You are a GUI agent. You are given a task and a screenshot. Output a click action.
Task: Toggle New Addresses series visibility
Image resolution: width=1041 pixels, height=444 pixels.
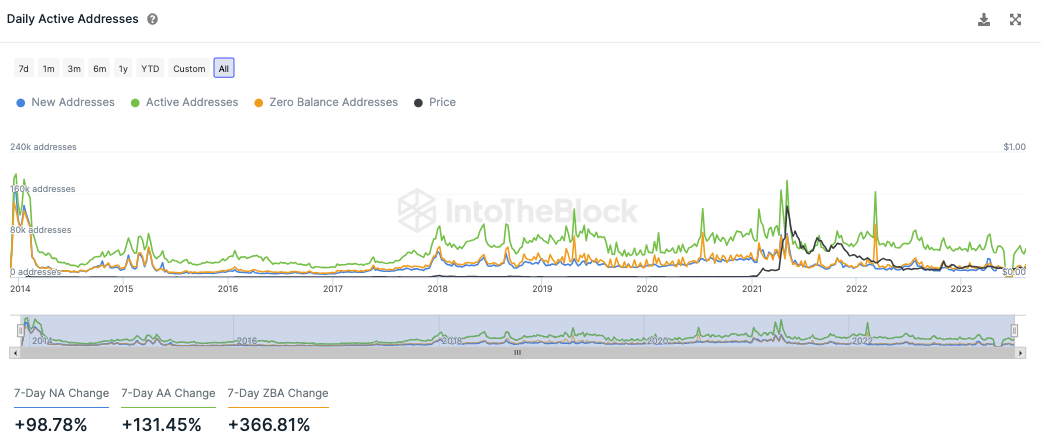(73, 103)
